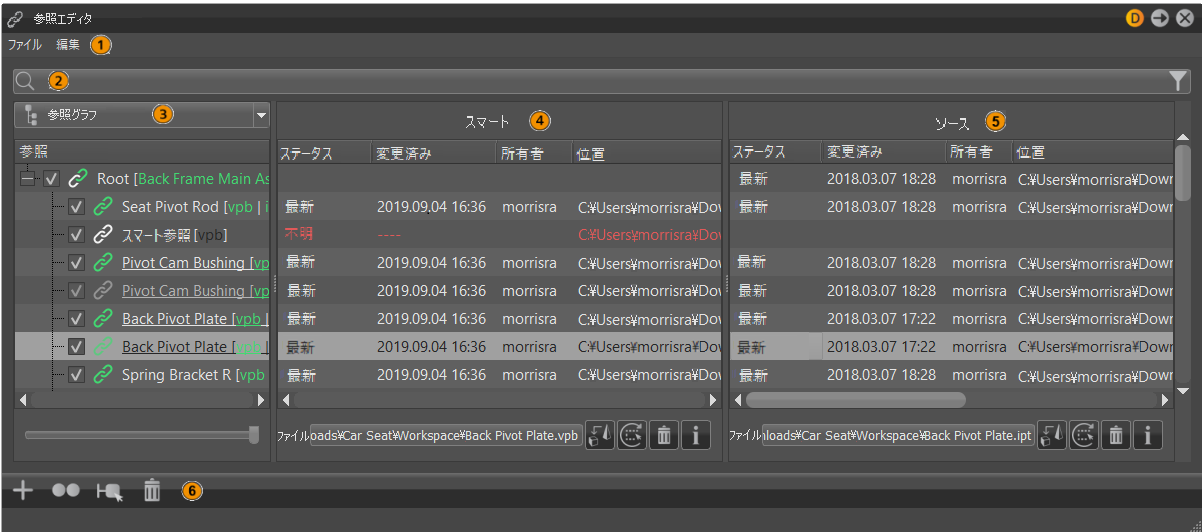Click the Root [Back Frame Main As row label
1202x532 pixels.
pos(183,179)
